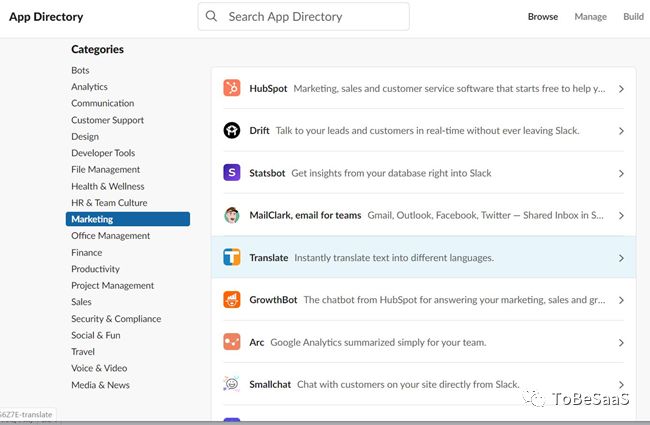Image resolution: width=650 pixels, height=425 pixels.
Task: Click 'Talk to your leads' description
Action: 427,131
